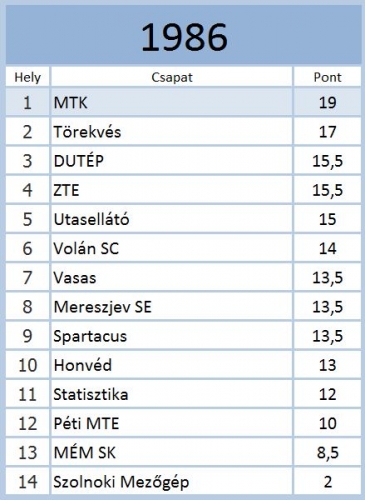This screenshot has width=365, height=500.
Task: Click the Spartacus team cell
Action: [172, 336]
